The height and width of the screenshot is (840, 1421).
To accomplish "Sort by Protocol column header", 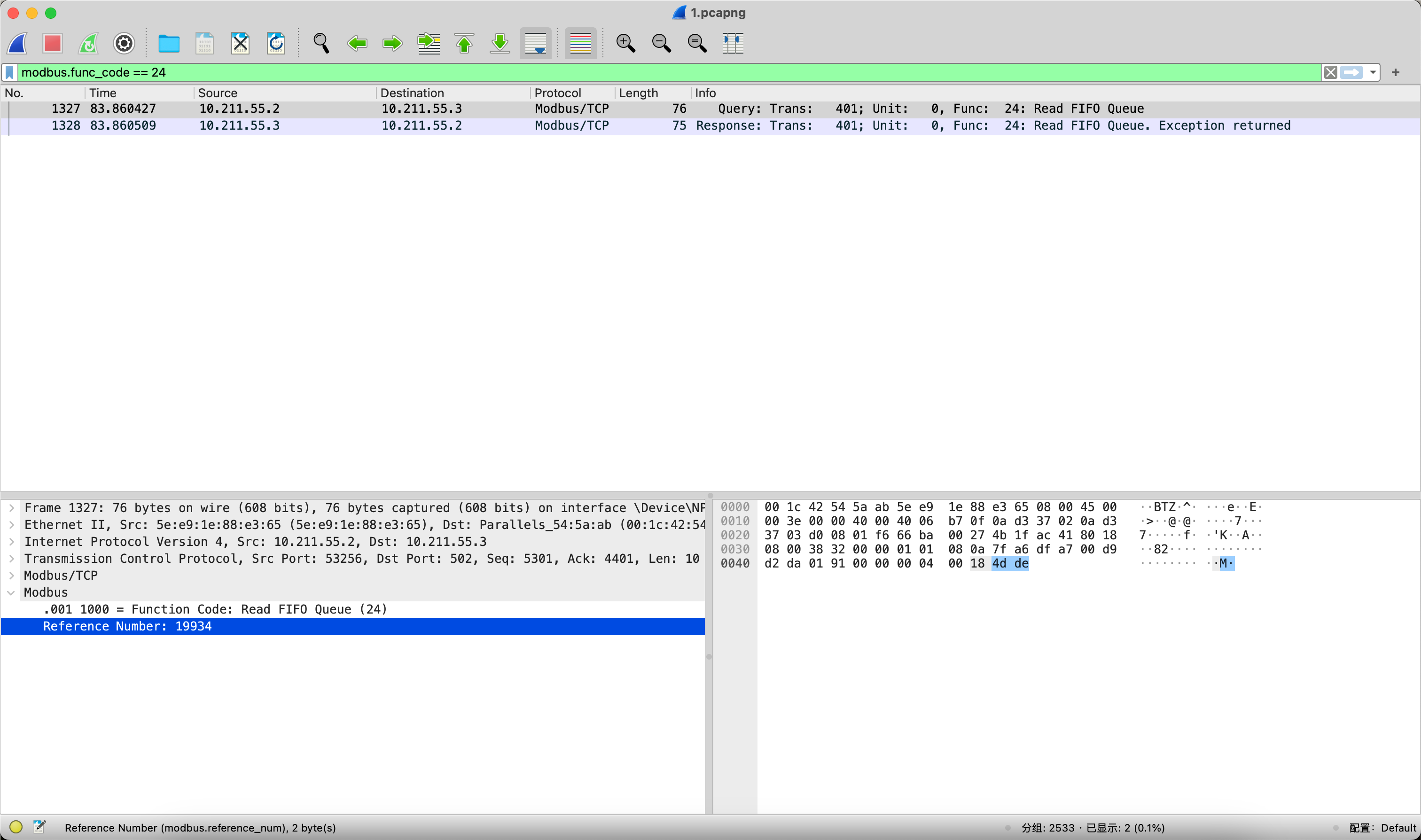I will click(x=573, y=93).
